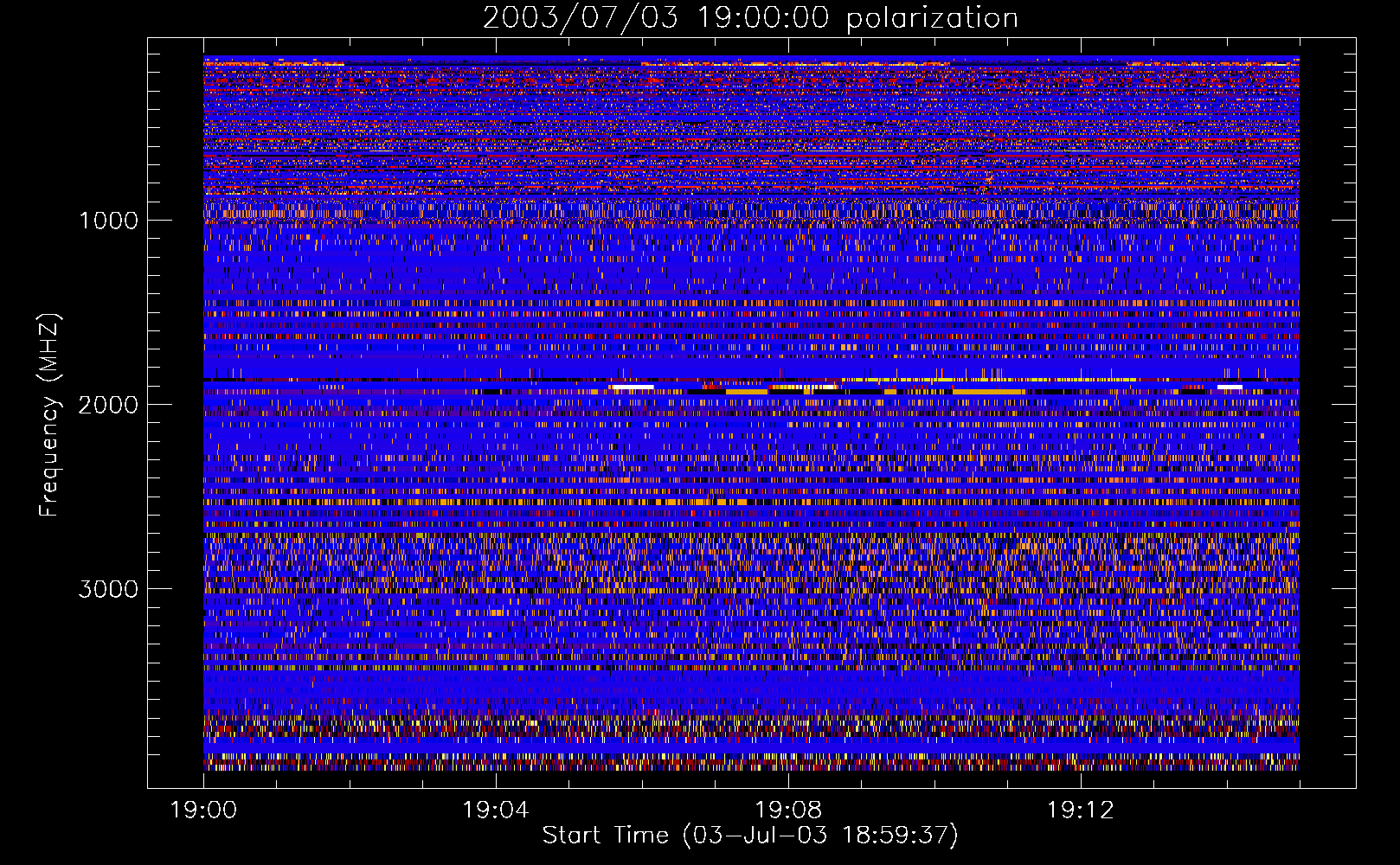
Task: Click the 'Frequency (MHZ)' y-axis label
Action: click(x=49, y=415)
